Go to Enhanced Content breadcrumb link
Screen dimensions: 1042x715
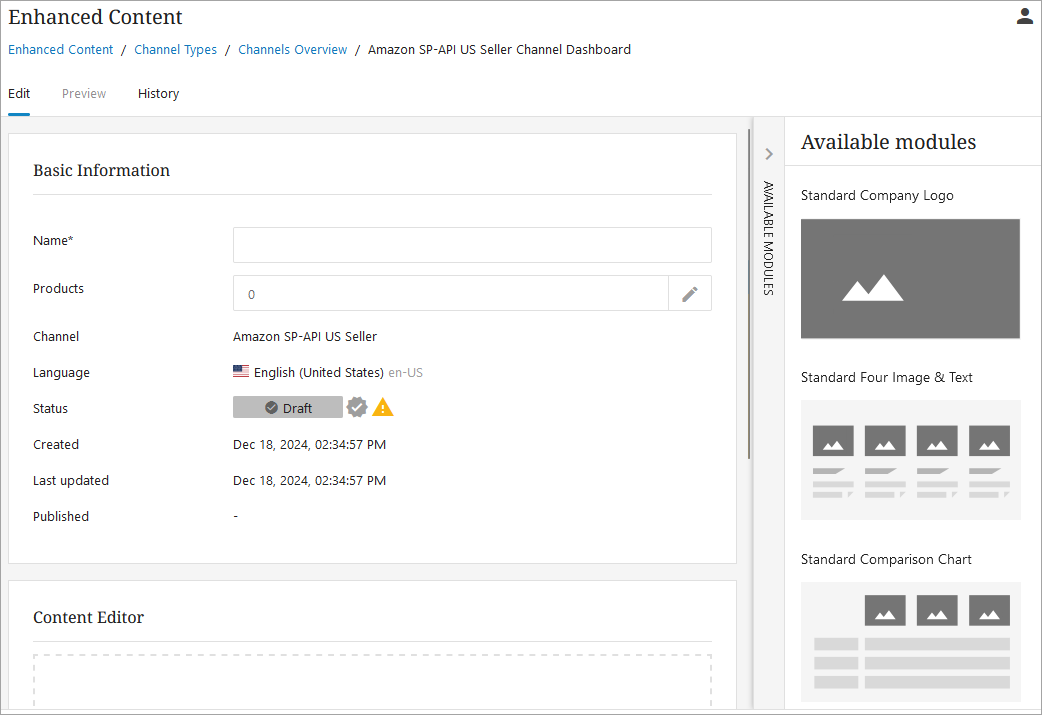(x=61, y=50)
